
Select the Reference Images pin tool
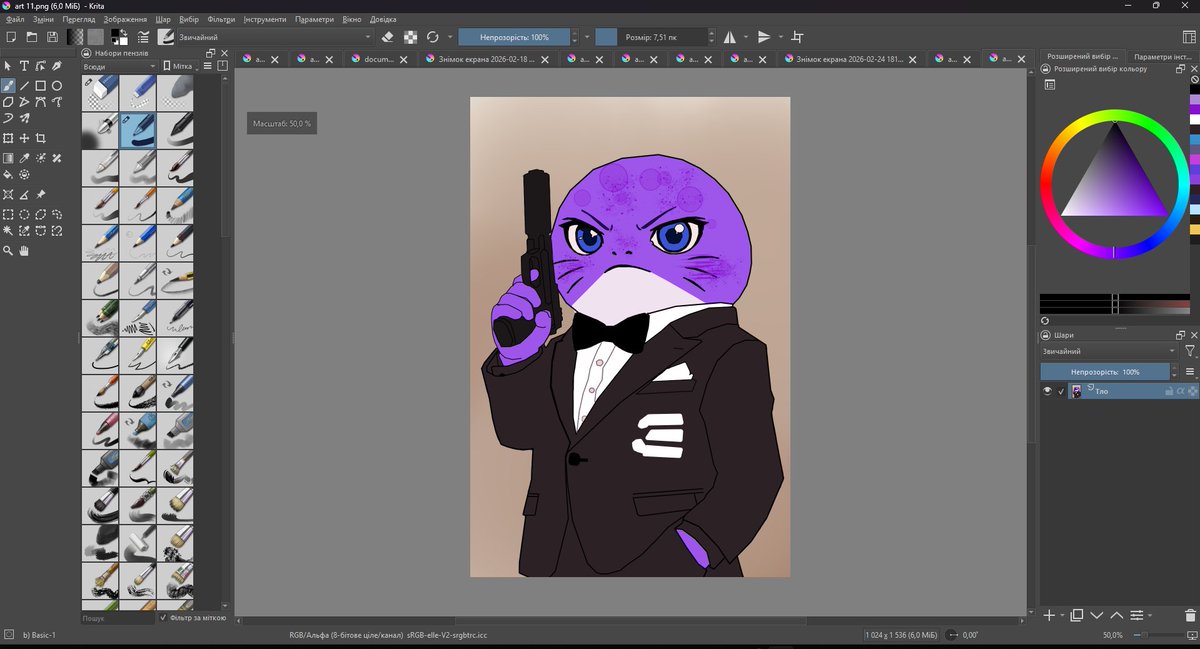[40, 195]
